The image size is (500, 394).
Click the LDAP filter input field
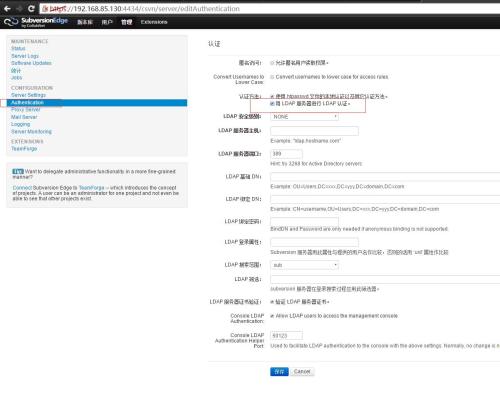[385, 279]
